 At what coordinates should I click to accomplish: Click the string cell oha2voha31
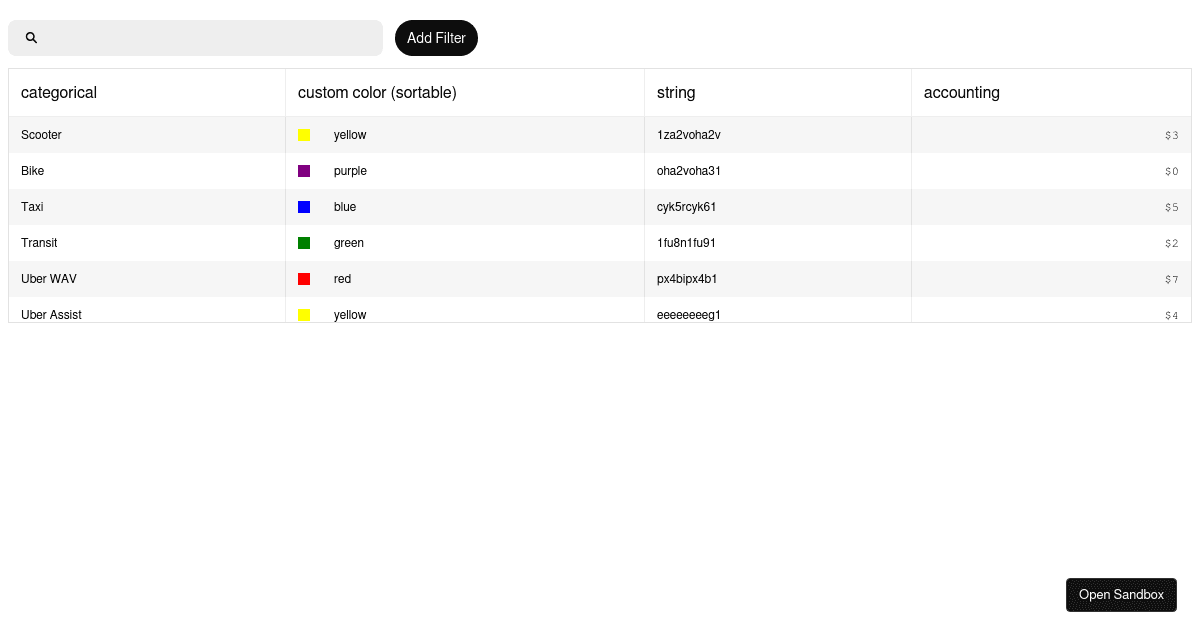(688, 171)
